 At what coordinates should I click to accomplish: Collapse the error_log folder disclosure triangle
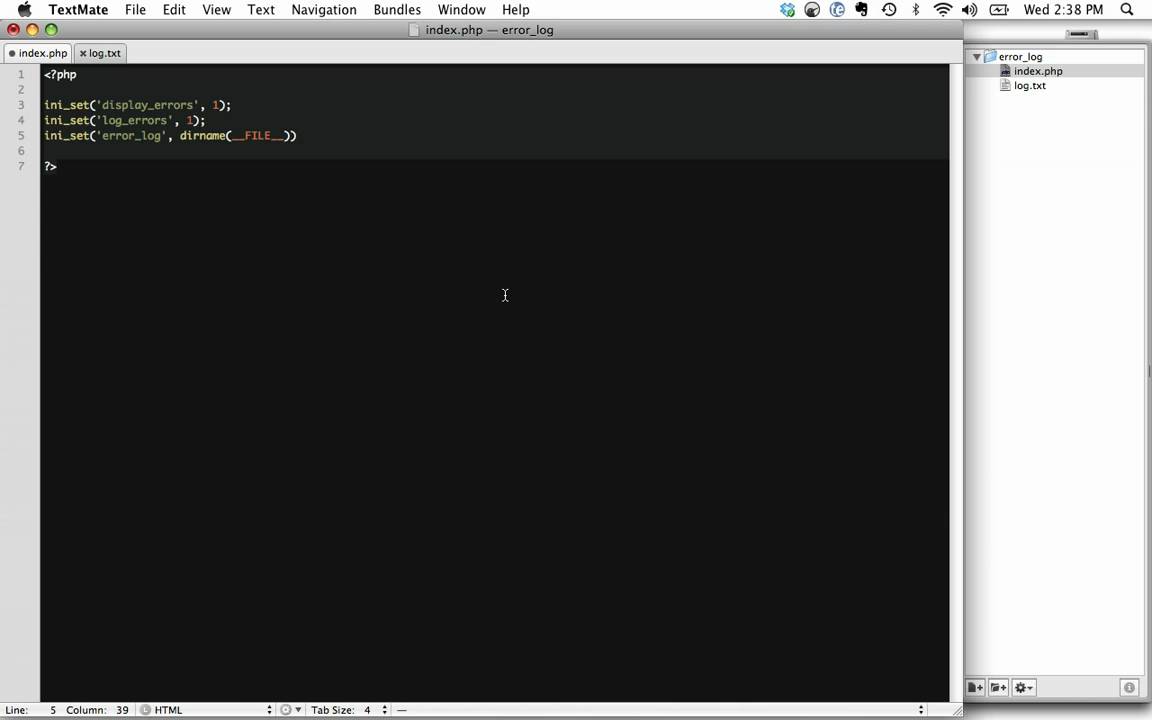click(x=976, y=57)
